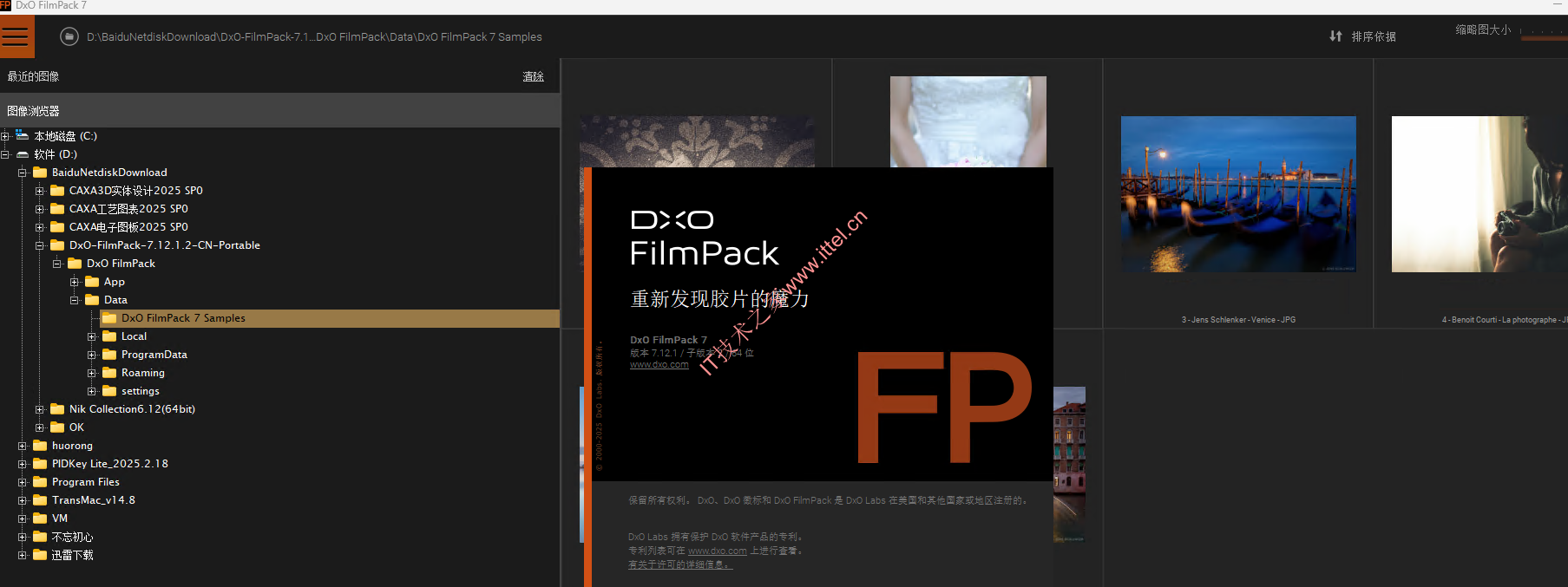The height and width of the screenshot is (587, 1568).
Task: Click the 图像浏览器 panel header
Action: pos(280,111)
